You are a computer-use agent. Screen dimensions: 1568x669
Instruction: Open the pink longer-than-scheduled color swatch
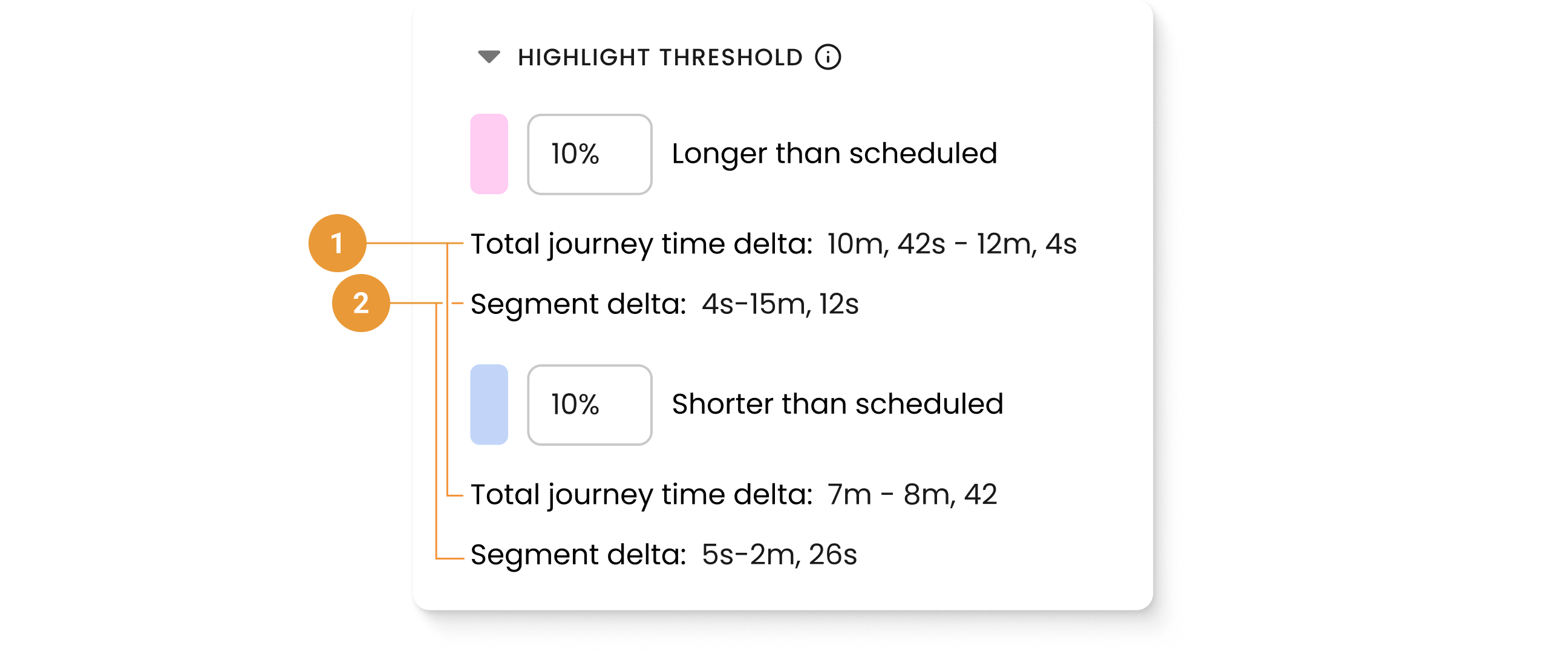489,154
